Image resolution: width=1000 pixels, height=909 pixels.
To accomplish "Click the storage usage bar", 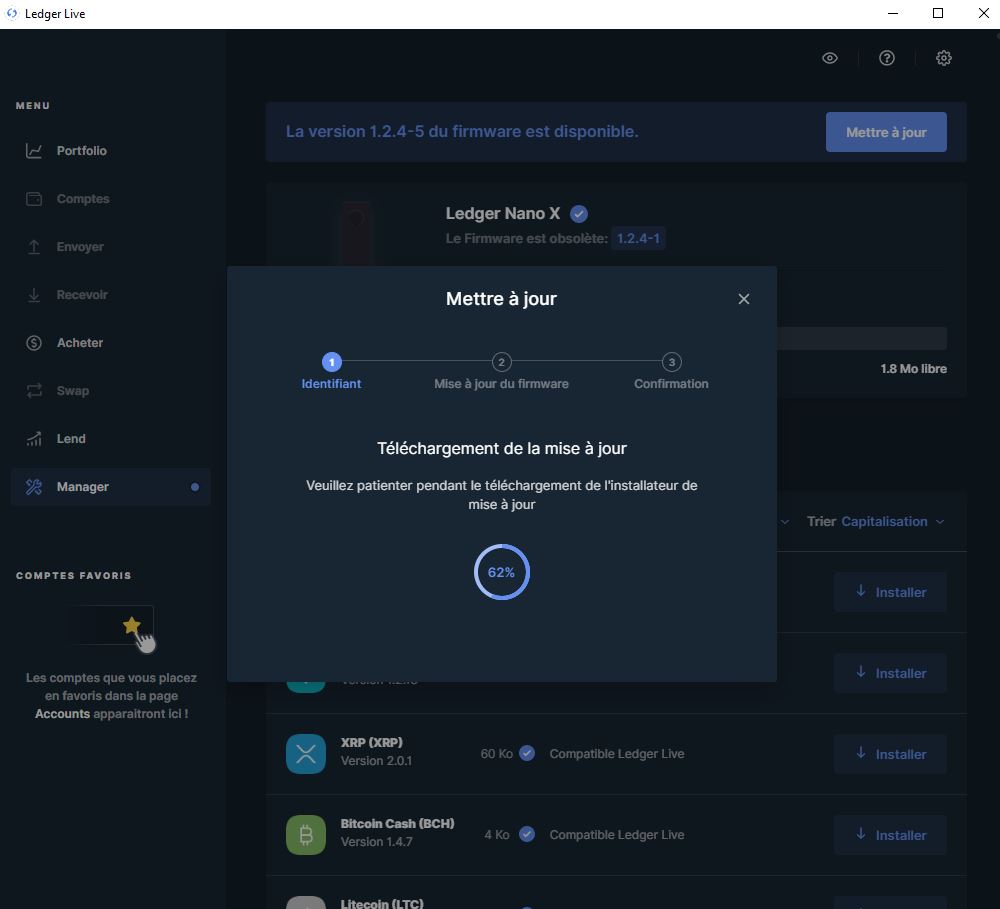I will pyautogui.click(x=861, y=338).
